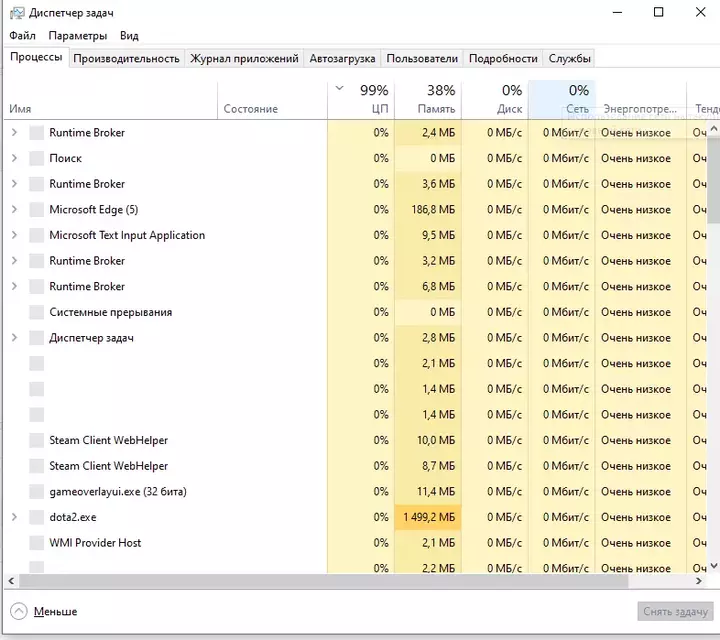This screenshot has height=640, width=720.
Task: Sort by the Состояние column header
Action: pos(272,100)
